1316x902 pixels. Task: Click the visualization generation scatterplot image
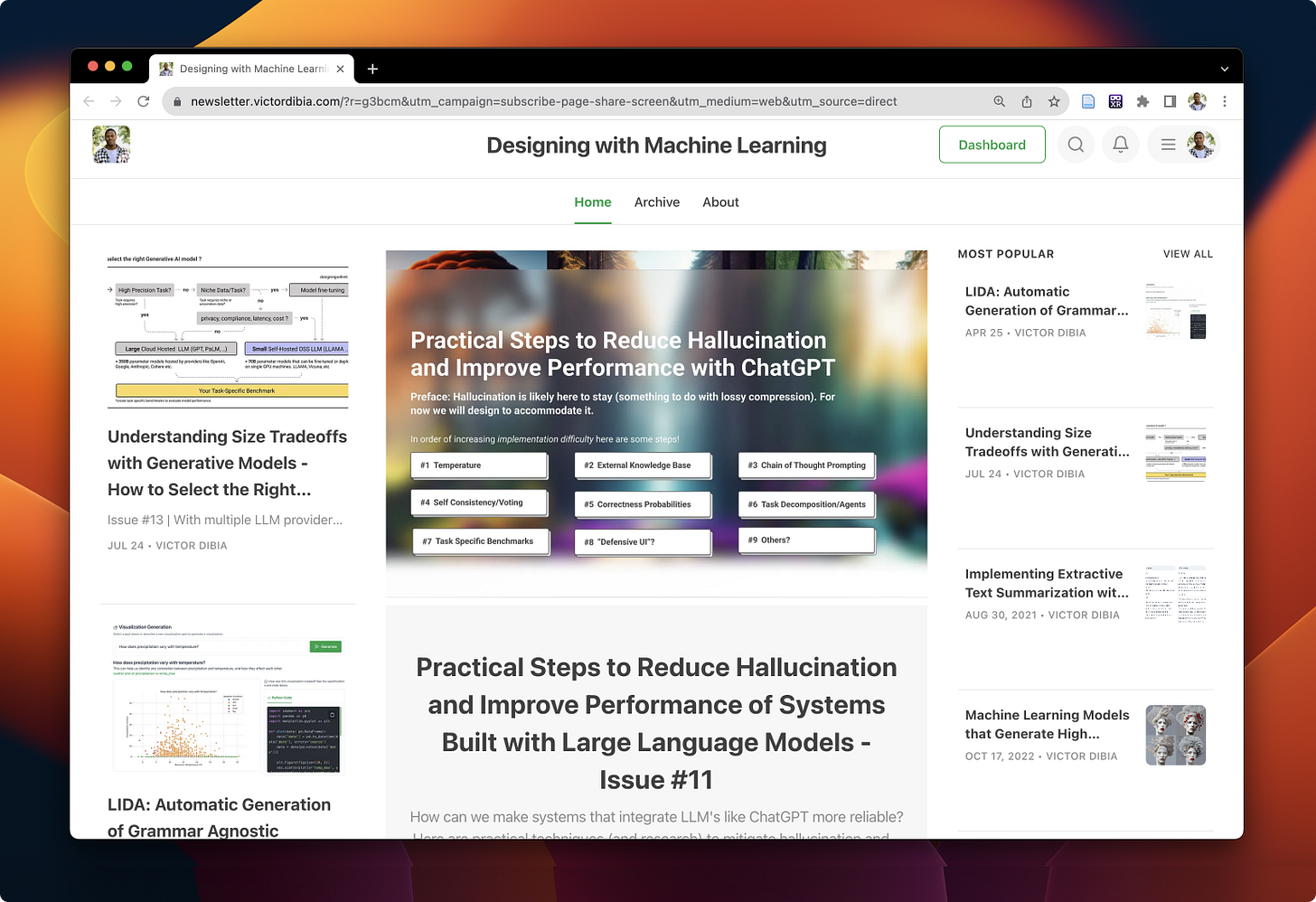(x=228, y=698)
